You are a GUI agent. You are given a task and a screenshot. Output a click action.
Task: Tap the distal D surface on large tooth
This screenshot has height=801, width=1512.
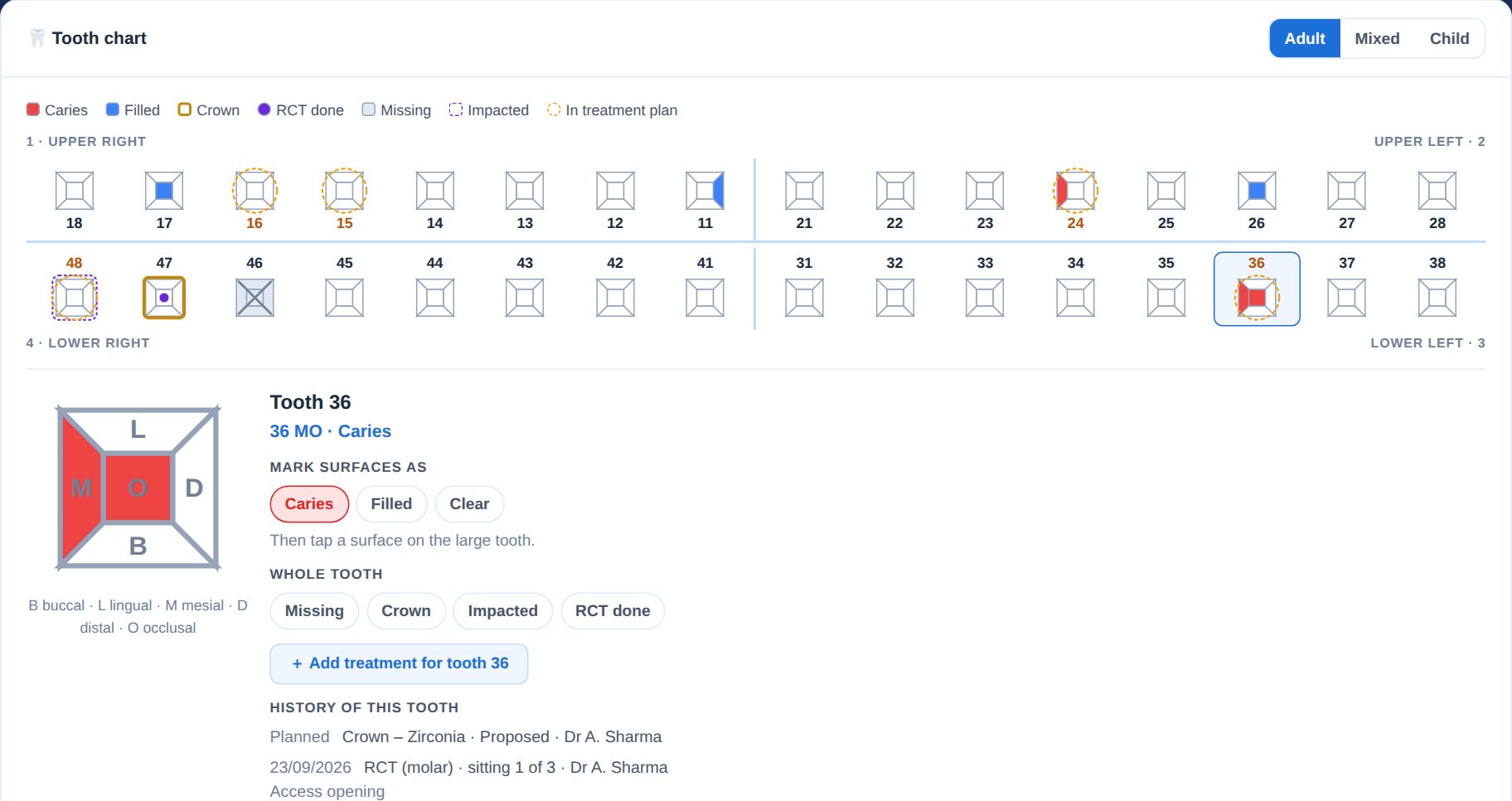[x=196, y=488]
